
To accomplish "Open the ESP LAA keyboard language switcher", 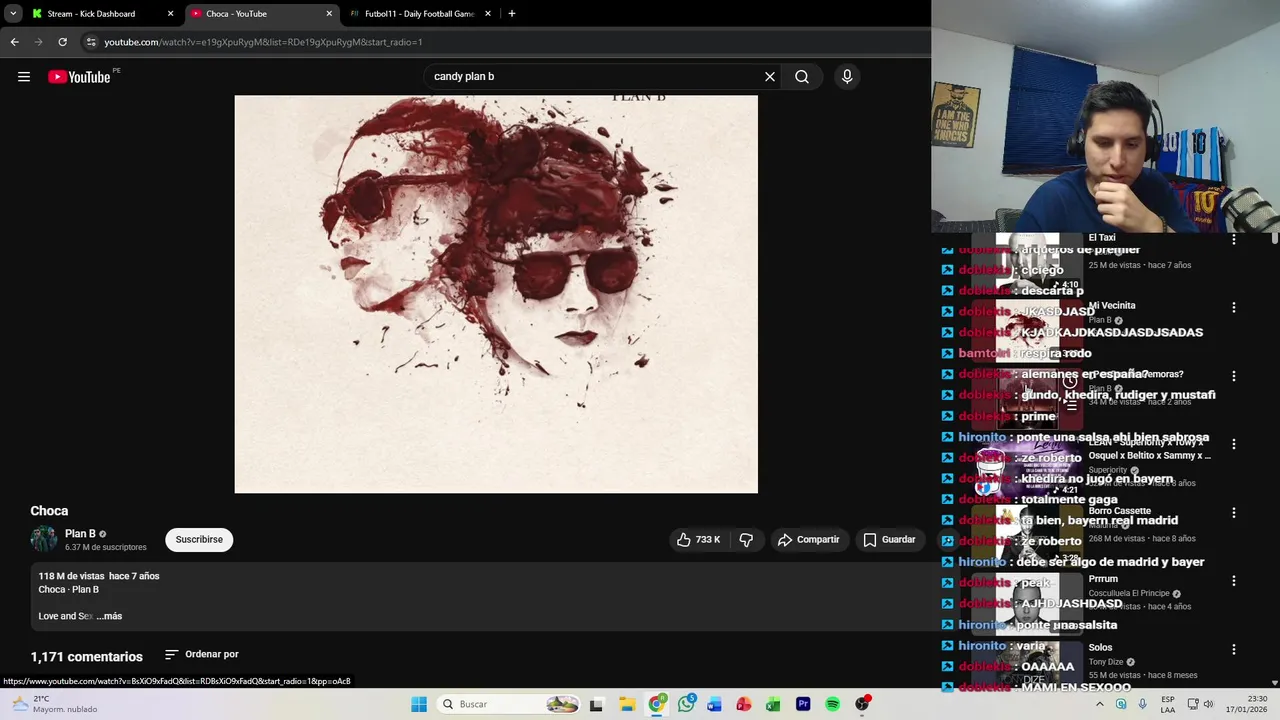I will pyautogui.click(x=1168, y=704).
